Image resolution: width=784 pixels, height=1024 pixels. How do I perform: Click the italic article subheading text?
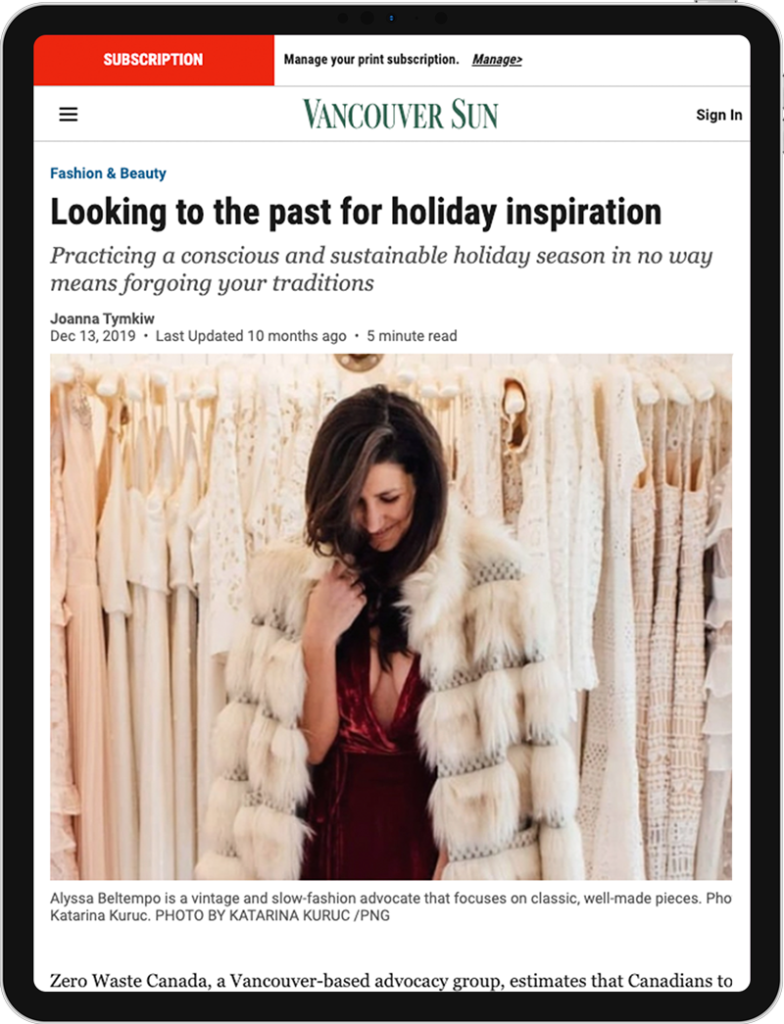(382, 269)
